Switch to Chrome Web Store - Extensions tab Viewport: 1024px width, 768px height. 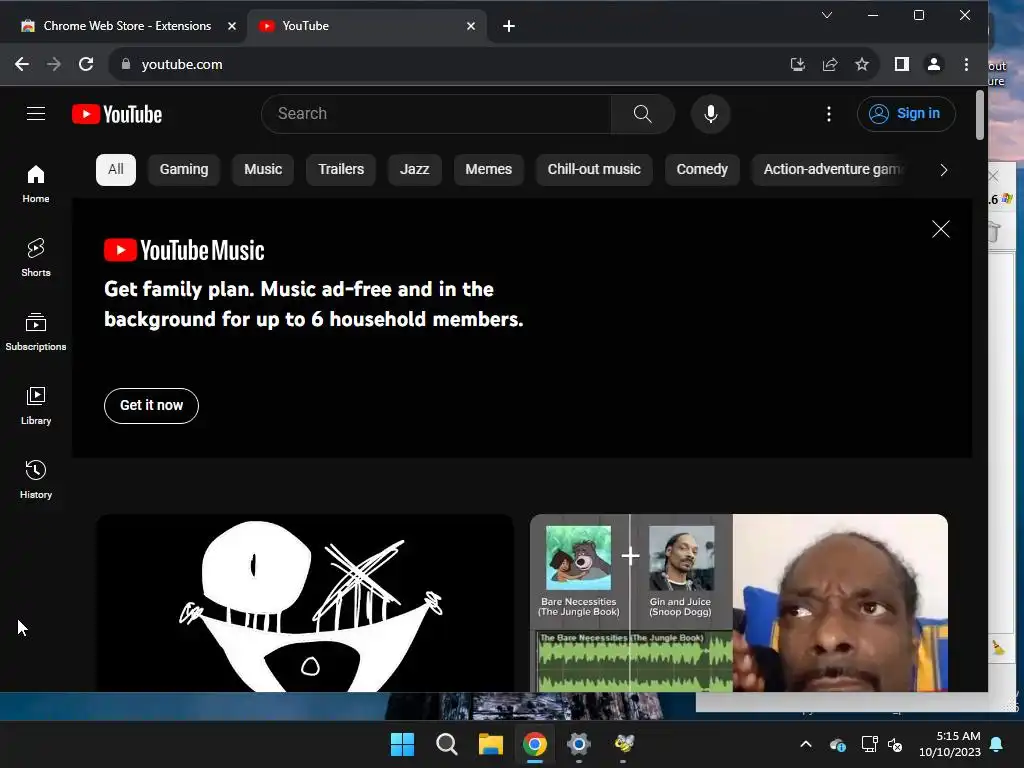pyautogui.click(x=127, y=26)
